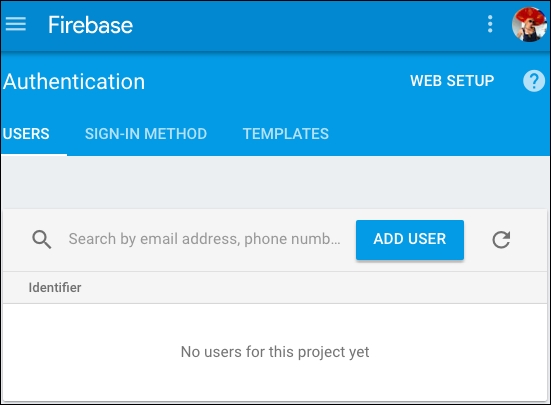Open the hamburger navigation menu

pyautogui.click(x=16, y=24)
